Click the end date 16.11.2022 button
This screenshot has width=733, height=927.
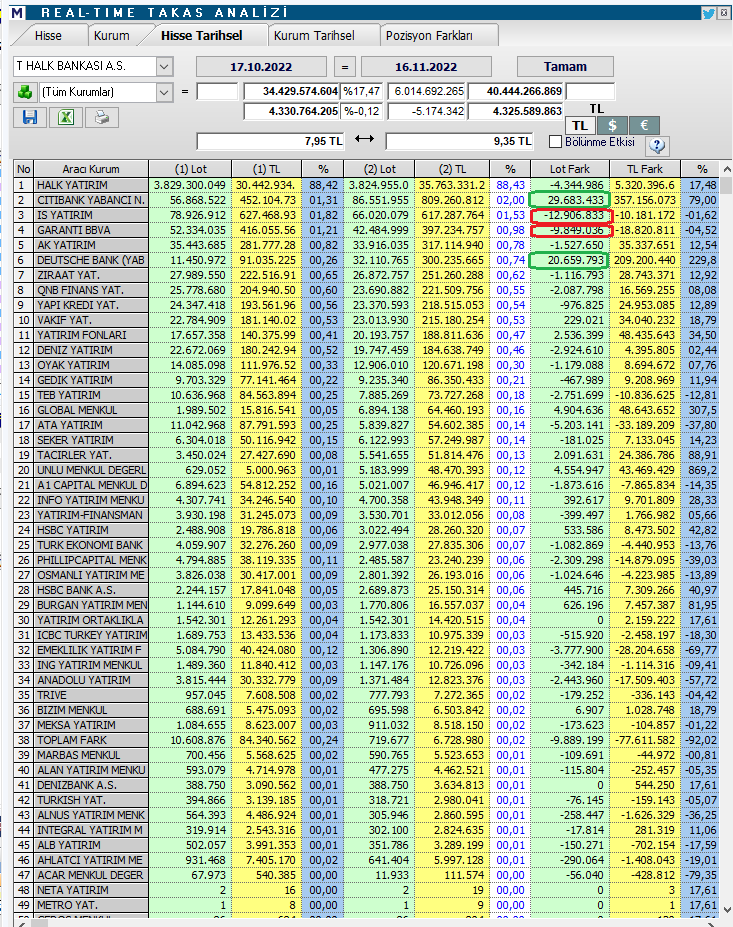pyautogui.click(x=426, y=67)
